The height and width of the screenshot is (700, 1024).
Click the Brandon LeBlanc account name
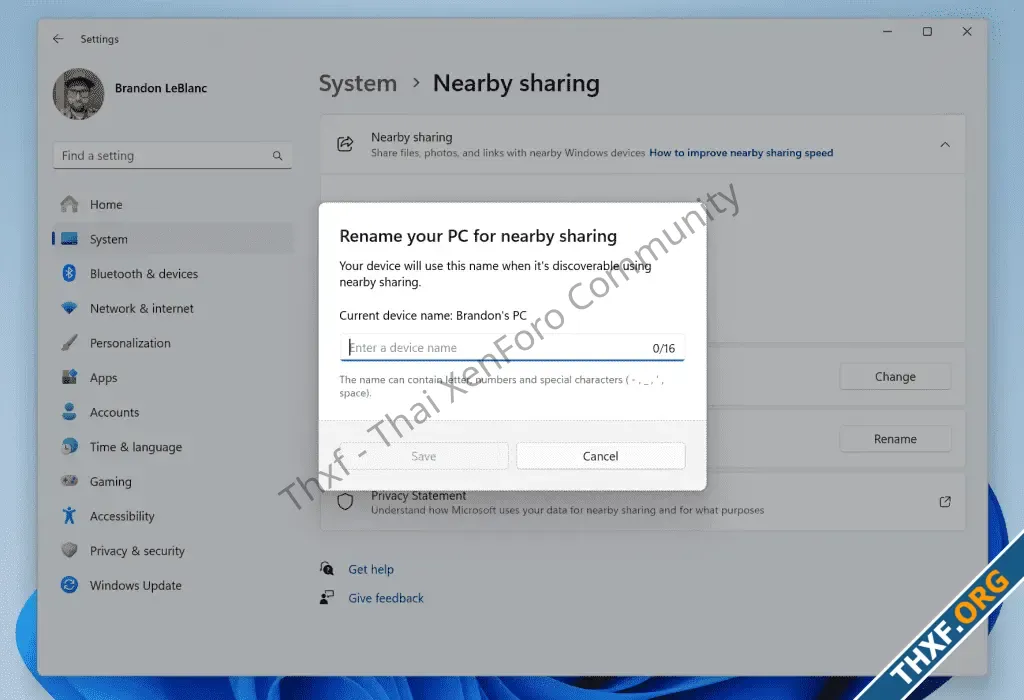161,88
